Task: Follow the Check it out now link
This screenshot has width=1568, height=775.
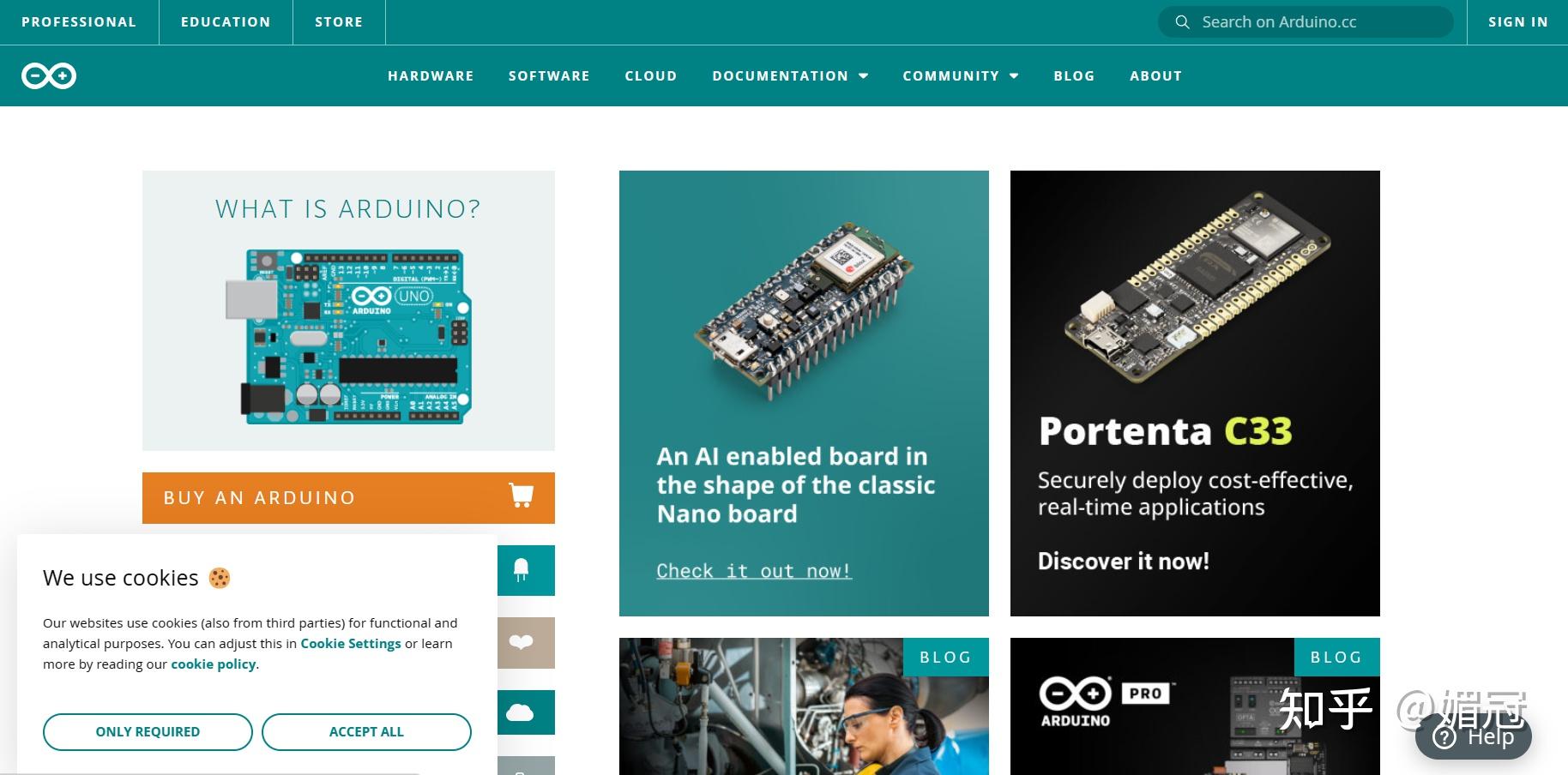Action: click(754, 570)
